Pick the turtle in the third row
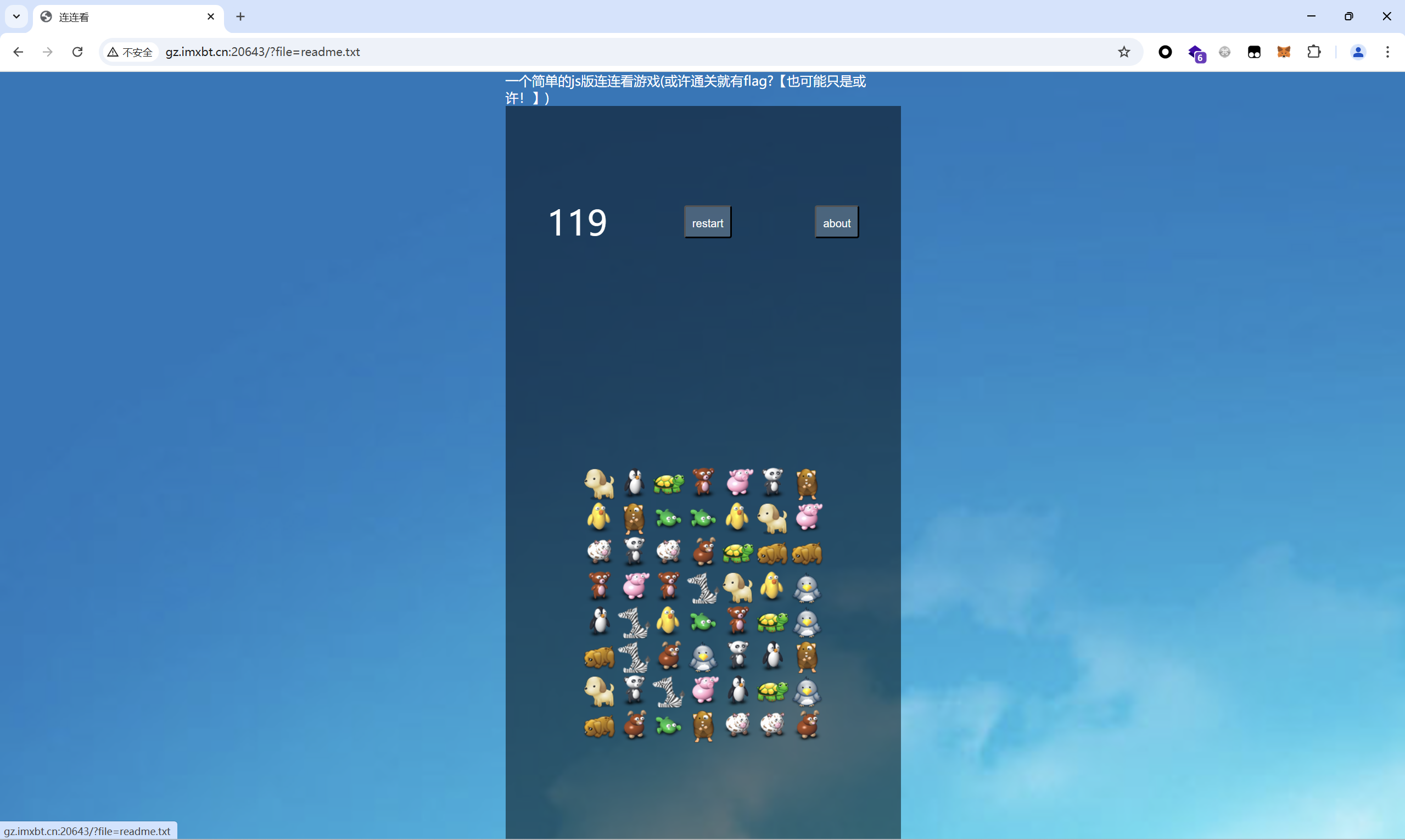Screen dimensions: 1405x840 pyautogui.click(x=737, y=553)
